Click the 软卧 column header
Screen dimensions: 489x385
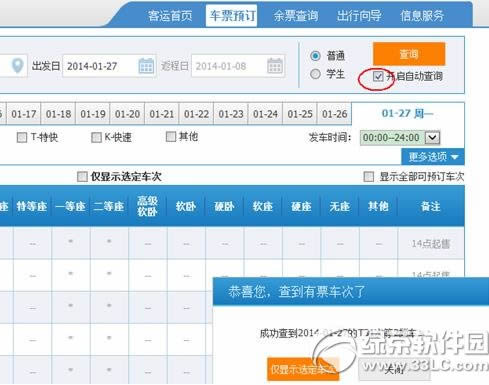pyautogui.click(x=186, y=206)
